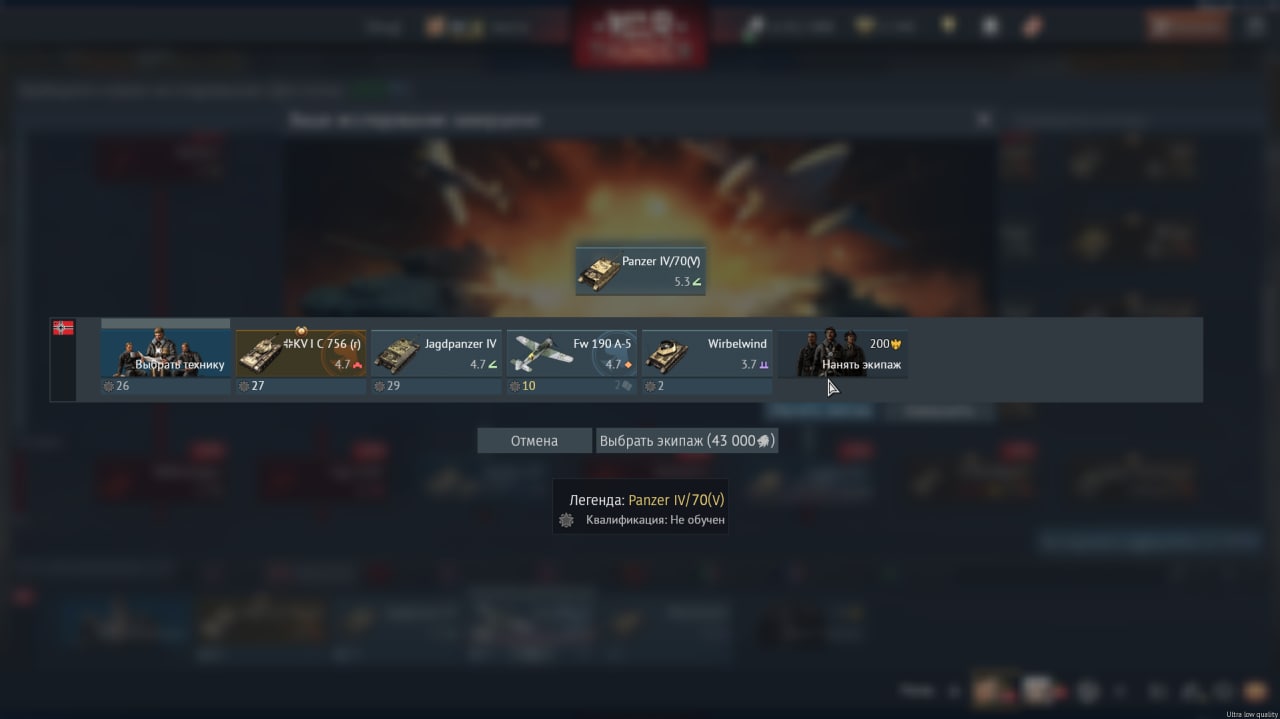Click the gear icon beside crew level 29

pos(379,386)
